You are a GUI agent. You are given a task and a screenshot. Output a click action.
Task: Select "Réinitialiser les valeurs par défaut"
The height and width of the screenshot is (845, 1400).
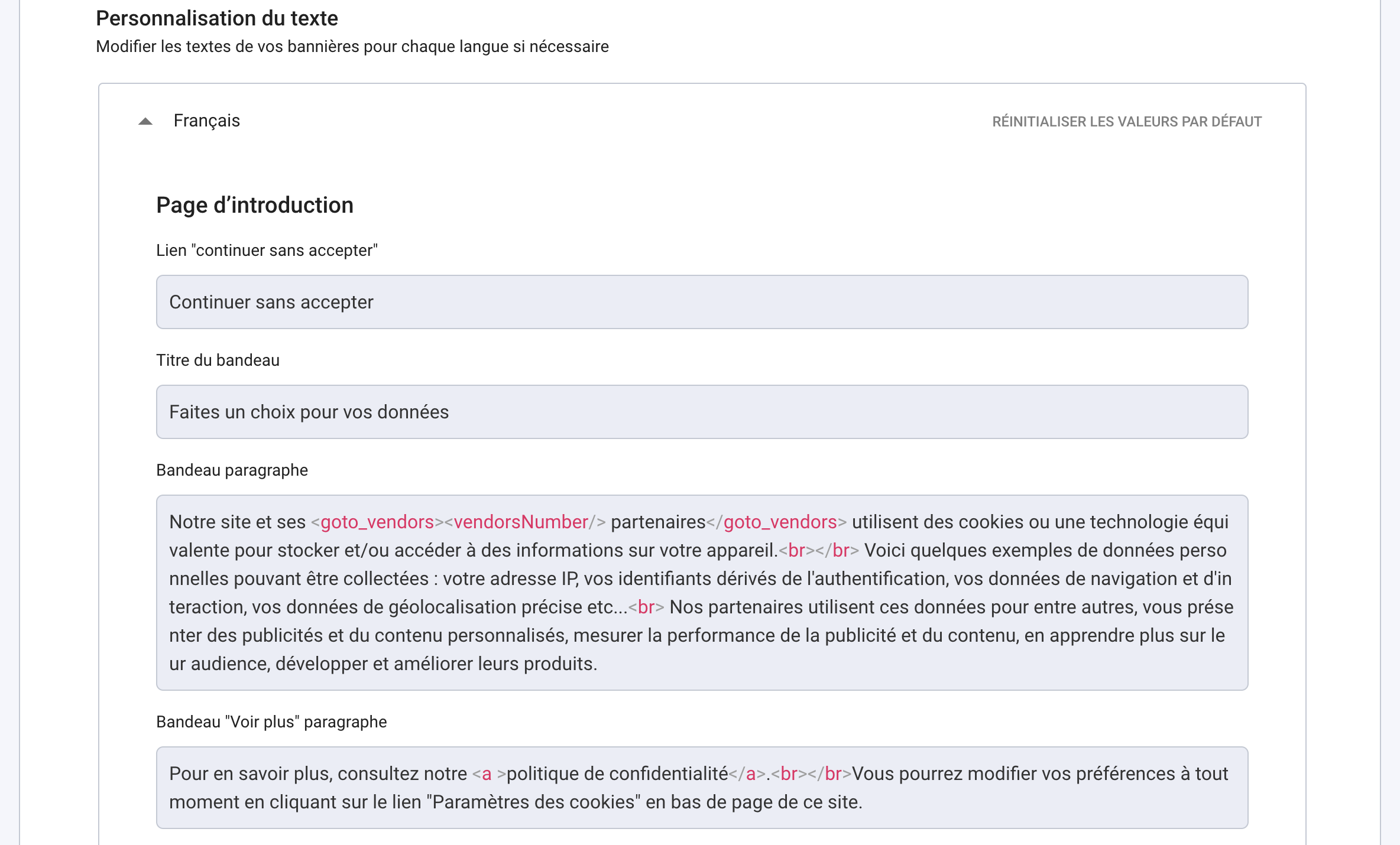[1126, 122]
